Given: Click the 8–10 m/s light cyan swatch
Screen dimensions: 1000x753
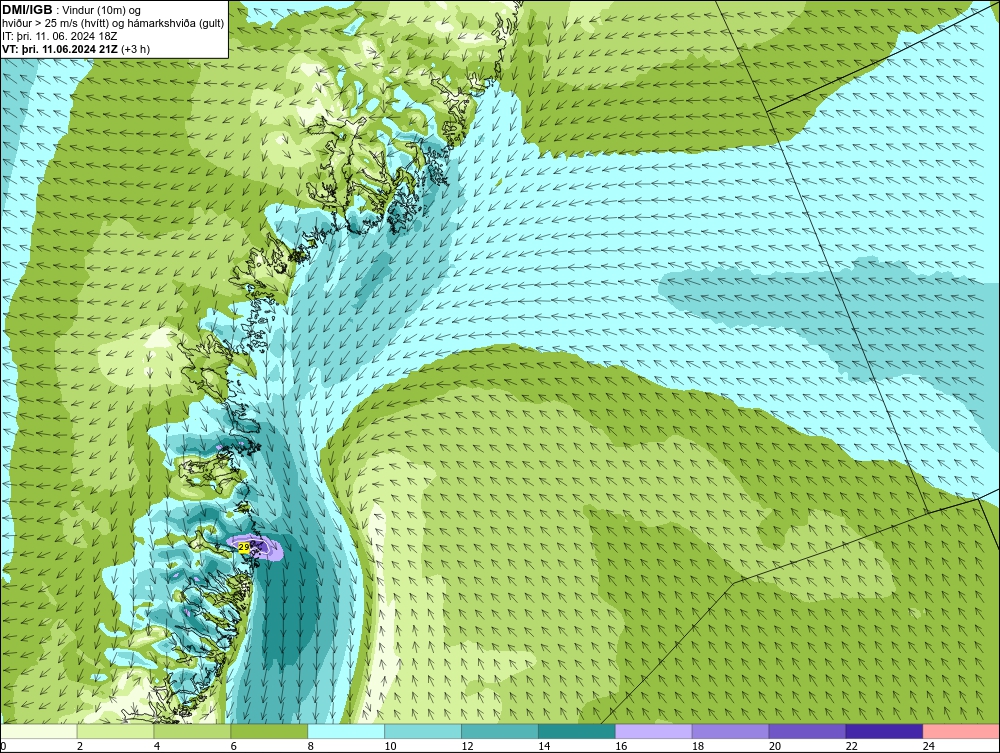Looking at the screenshot, I should point(346,731).
